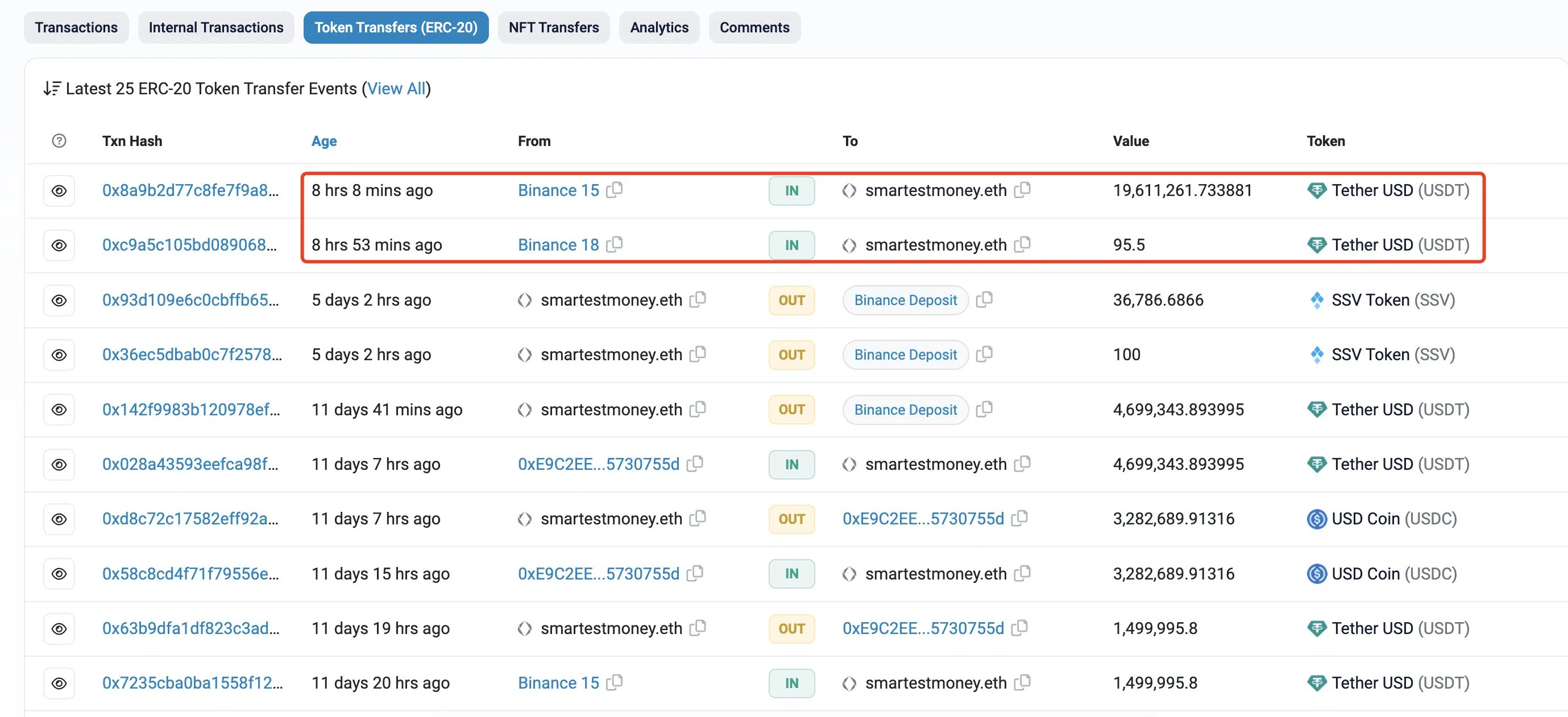Click contract icon beside smartestmoney.eth in first row
The image size is (1568, 717).
(x=849, y=191)
